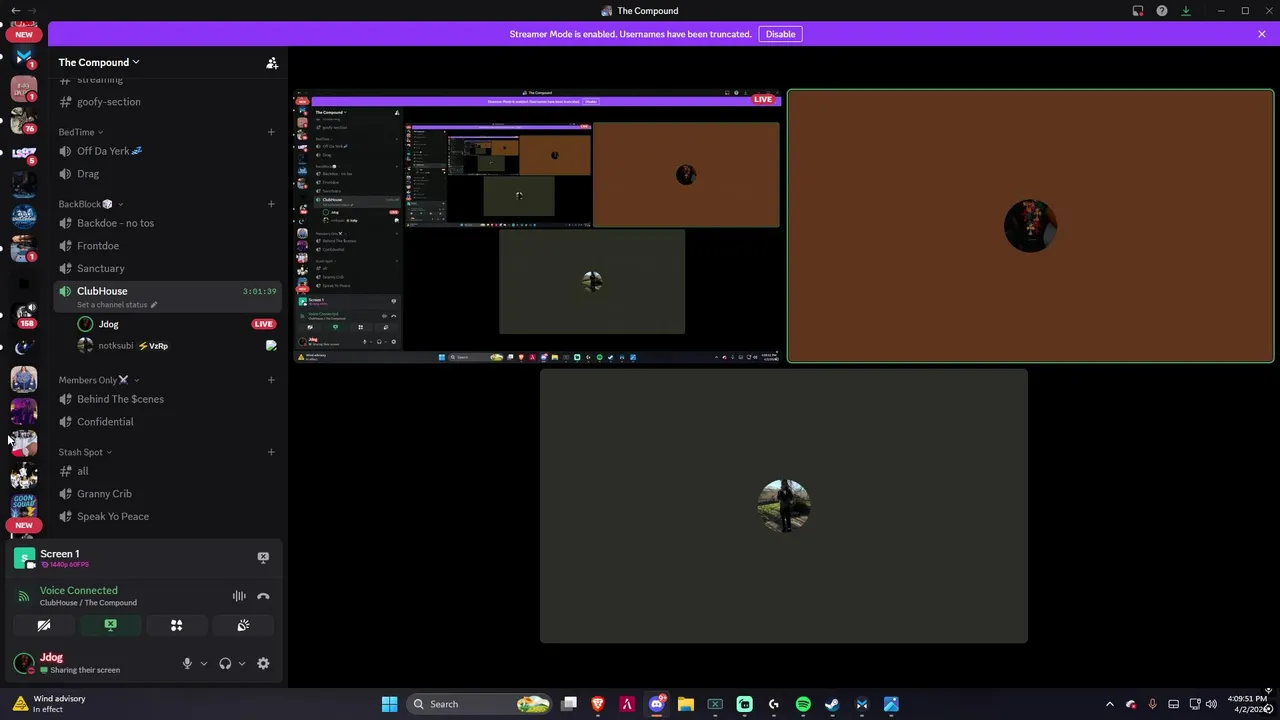Add a channel to Members Only

pyautogui.click(x=271, y=380)
